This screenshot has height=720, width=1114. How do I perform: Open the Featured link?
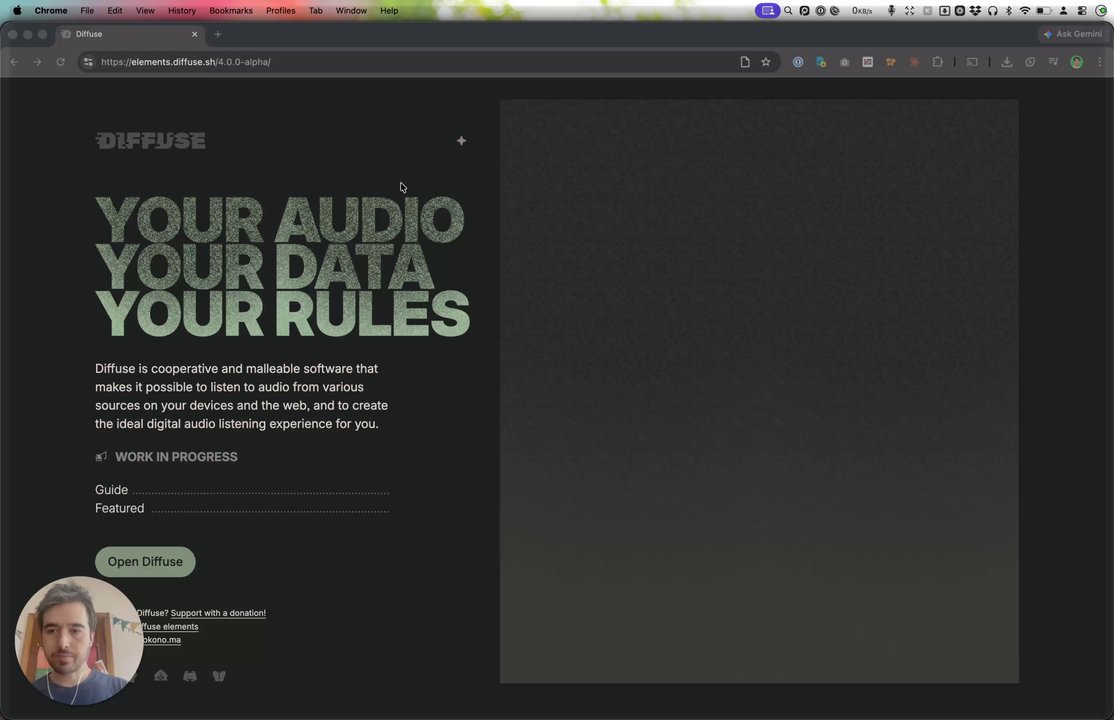[x=119, y=508]
